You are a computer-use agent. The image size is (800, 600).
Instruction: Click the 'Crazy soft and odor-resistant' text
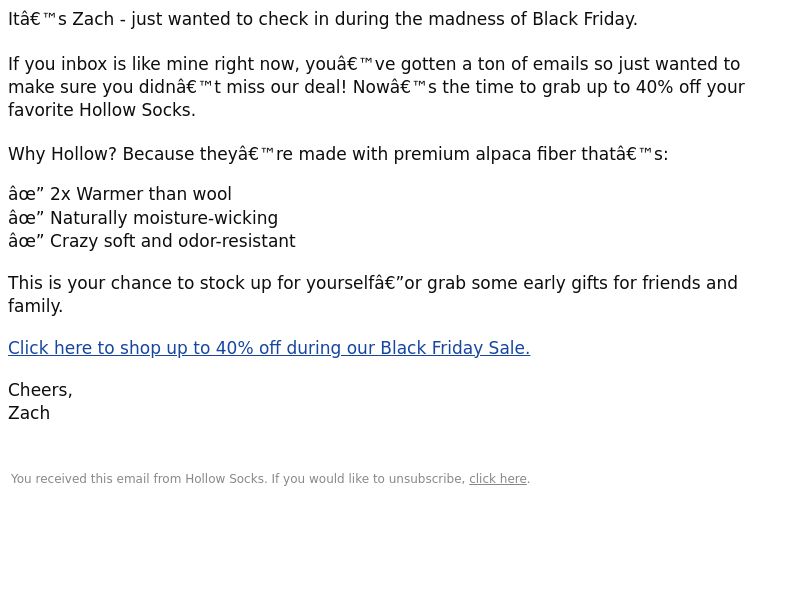point(172,241)
